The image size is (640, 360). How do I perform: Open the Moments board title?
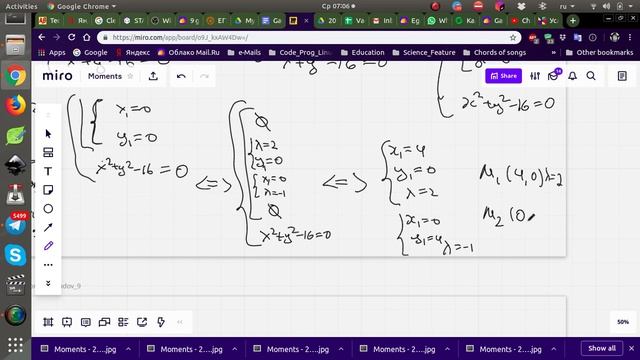(x=105, y=76)
